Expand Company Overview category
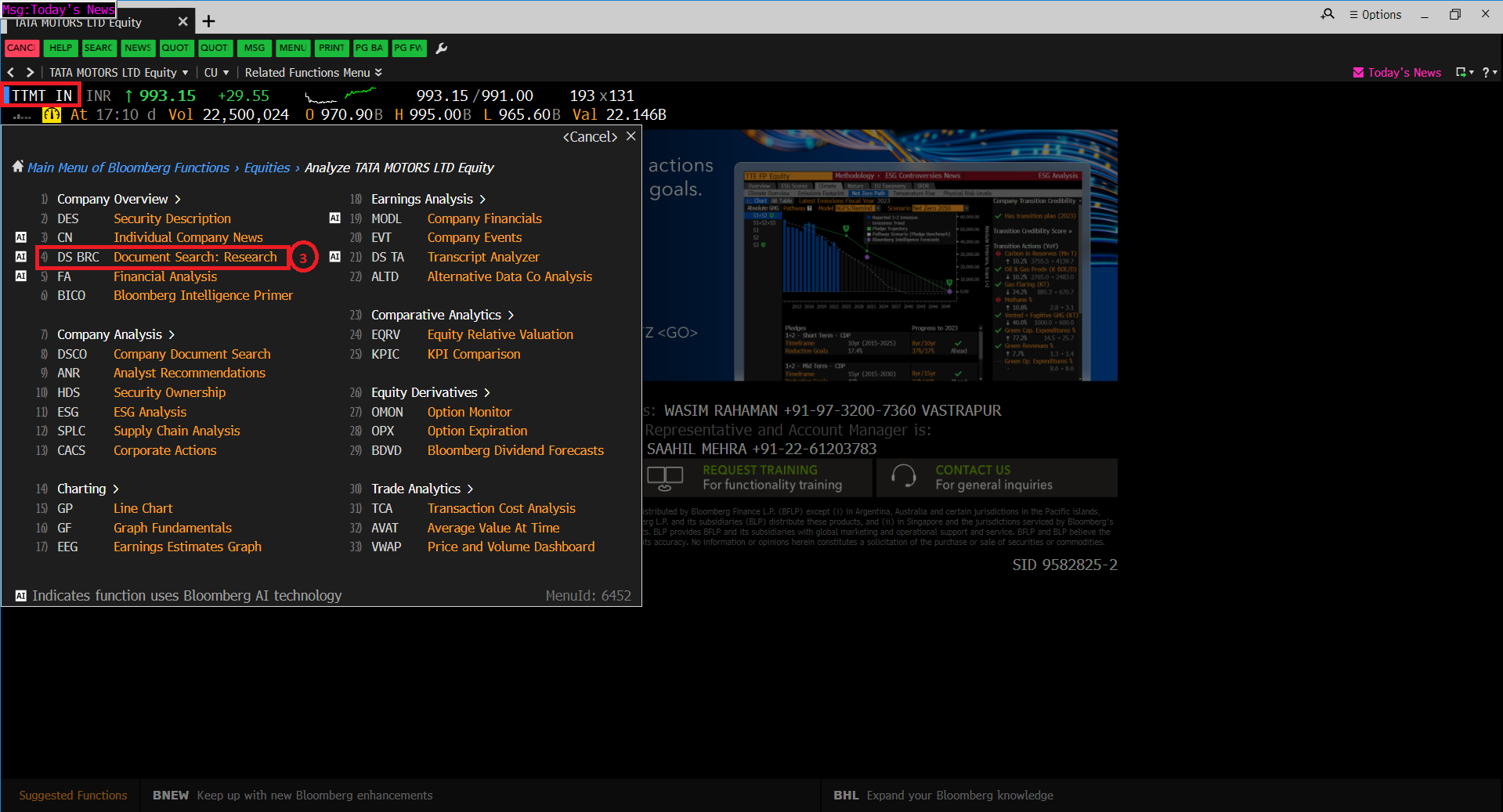This screenshot has width=1503, height=812. coord(119,199)
